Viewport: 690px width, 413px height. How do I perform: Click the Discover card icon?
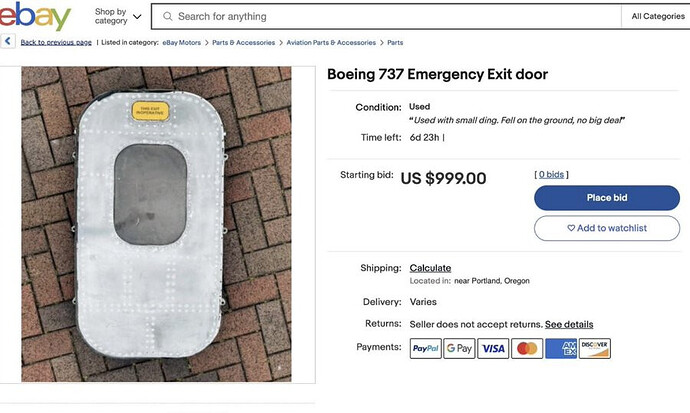click(594, 348)
